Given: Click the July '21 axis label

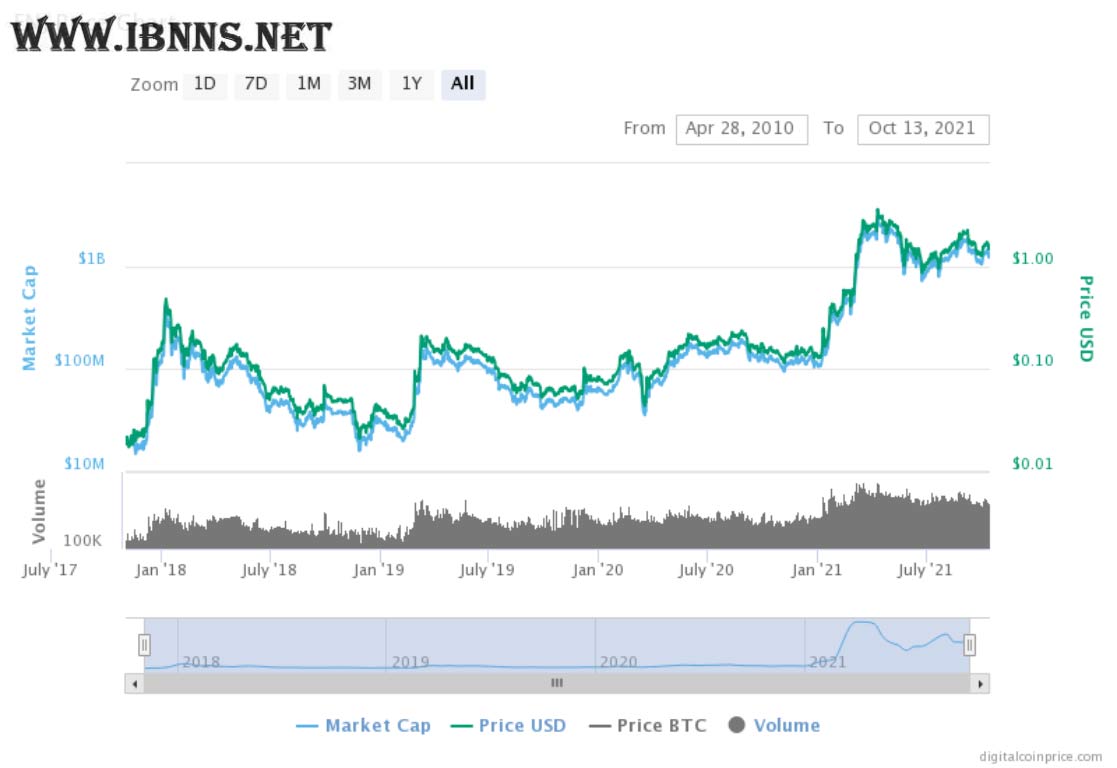Looking at the screenshot, I should (x=925, y=570).
